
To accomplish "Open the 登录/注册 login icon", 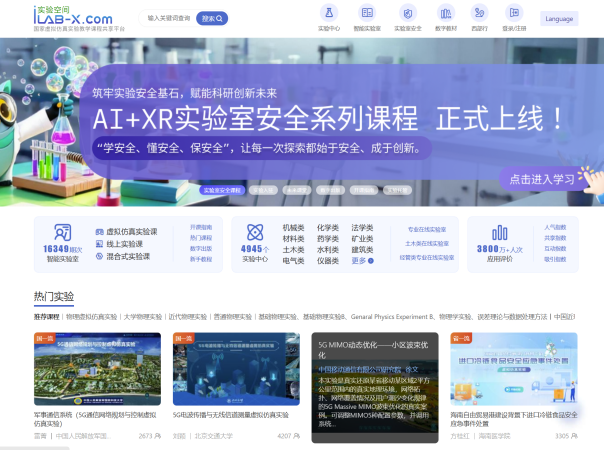I will pos(514,13).
